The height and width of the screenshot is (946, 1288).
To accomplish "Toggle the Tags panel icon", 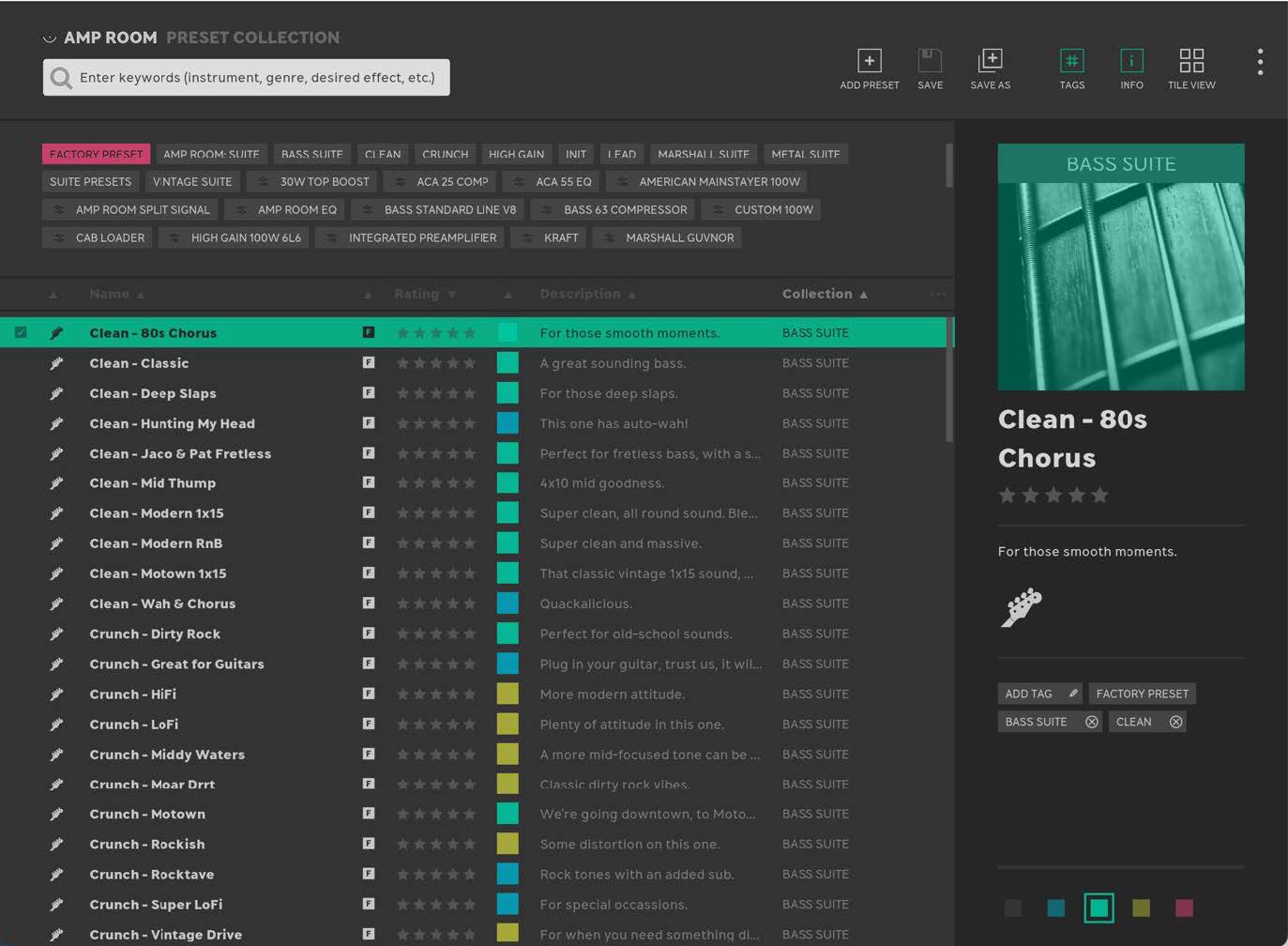I will click(1071, 62).
